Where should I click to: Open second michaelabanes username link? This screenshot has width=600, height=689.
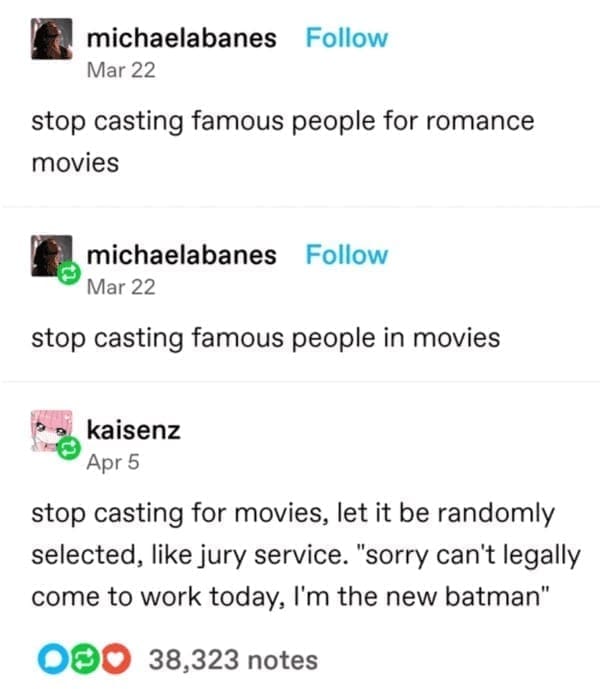click(182, 255)
